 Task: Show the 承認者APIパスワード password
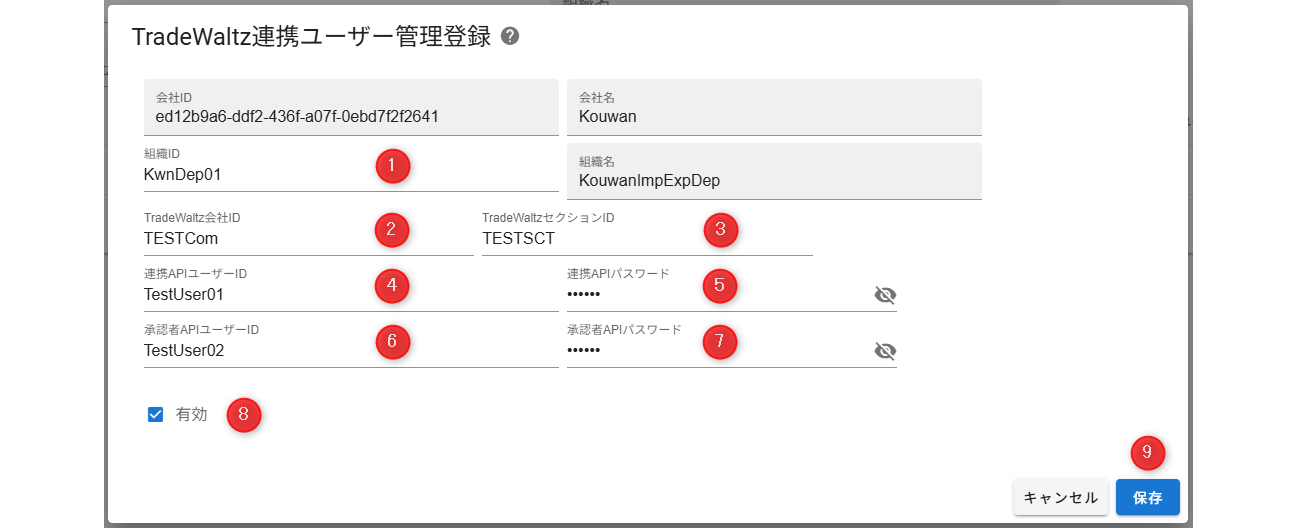[x=885, y=351]
